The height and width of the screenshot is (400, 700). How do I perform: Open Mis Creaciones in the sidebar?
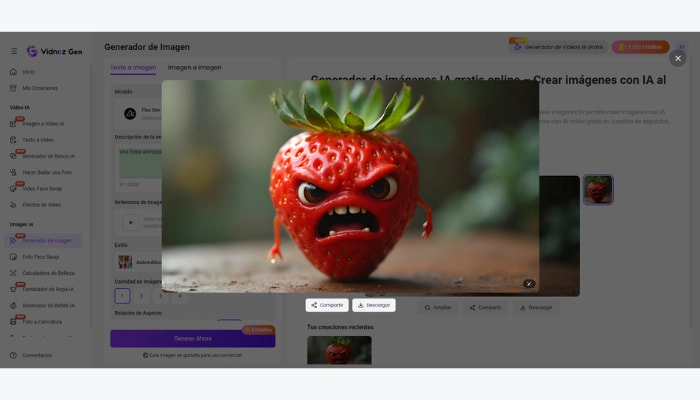point(40,88)
